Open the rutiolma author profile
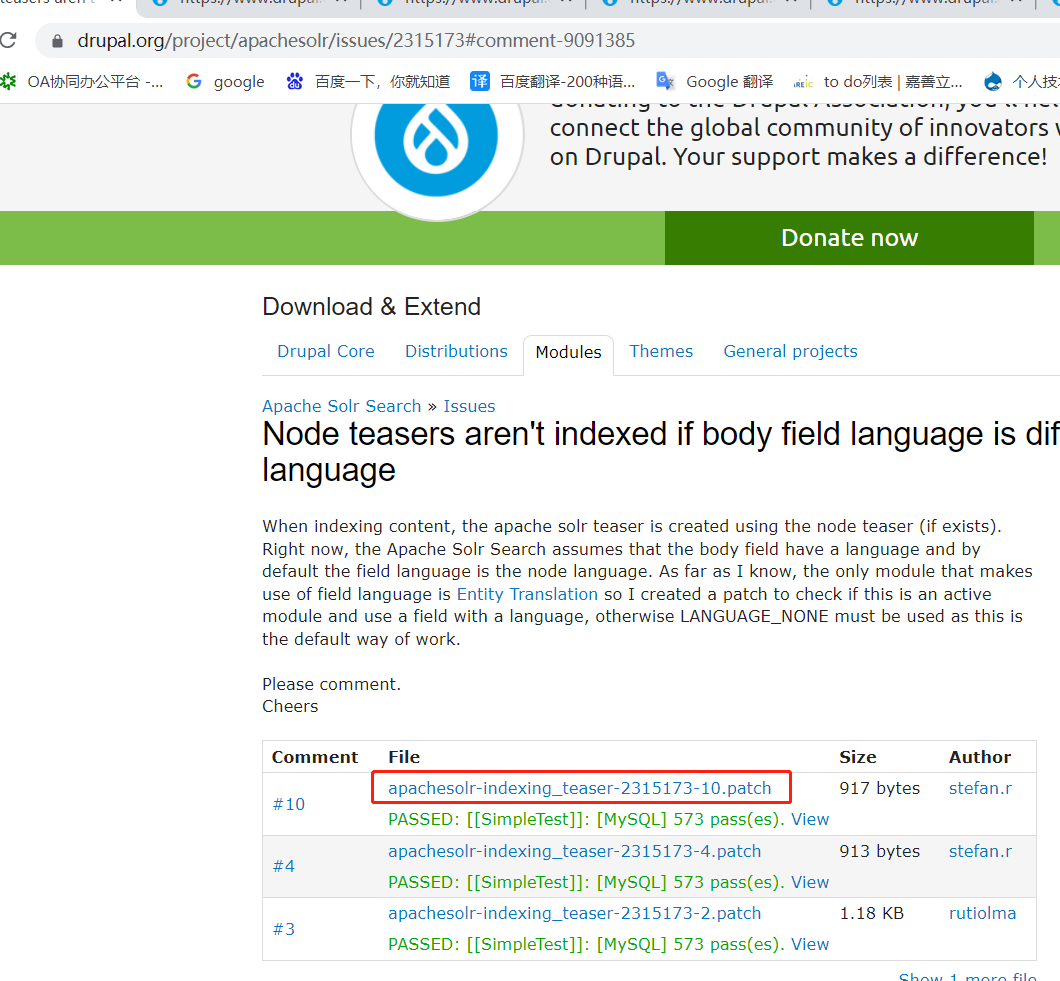Image resolution: width=1060 pixels, height=981 pixels. 982,913
